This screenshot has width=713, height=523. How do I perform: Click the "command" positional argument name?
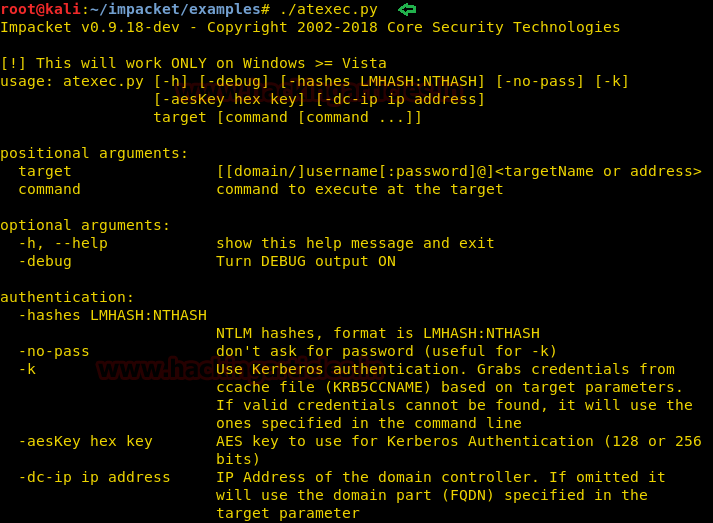click(49, 189)
